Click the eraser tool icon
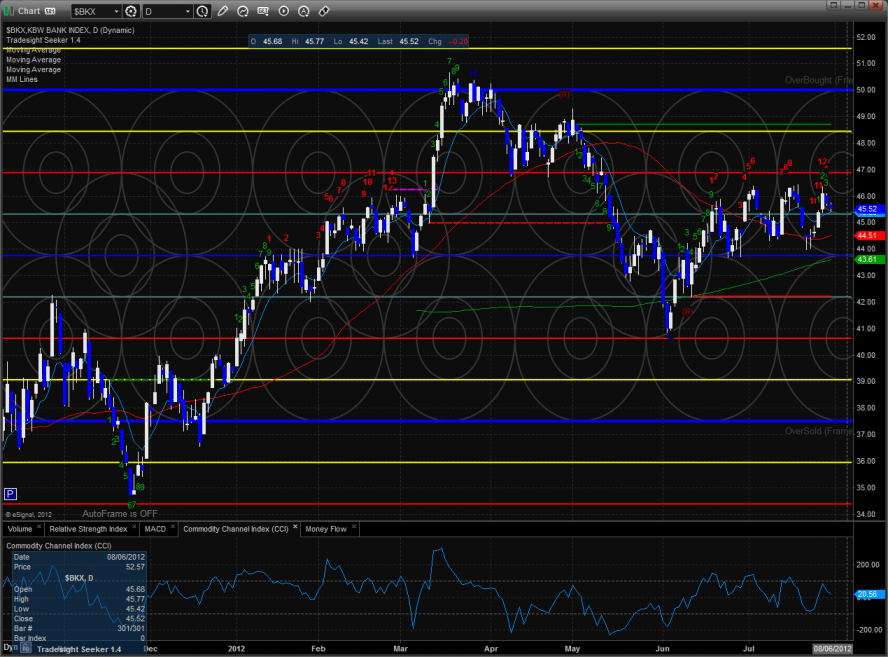 click(324, 11)
